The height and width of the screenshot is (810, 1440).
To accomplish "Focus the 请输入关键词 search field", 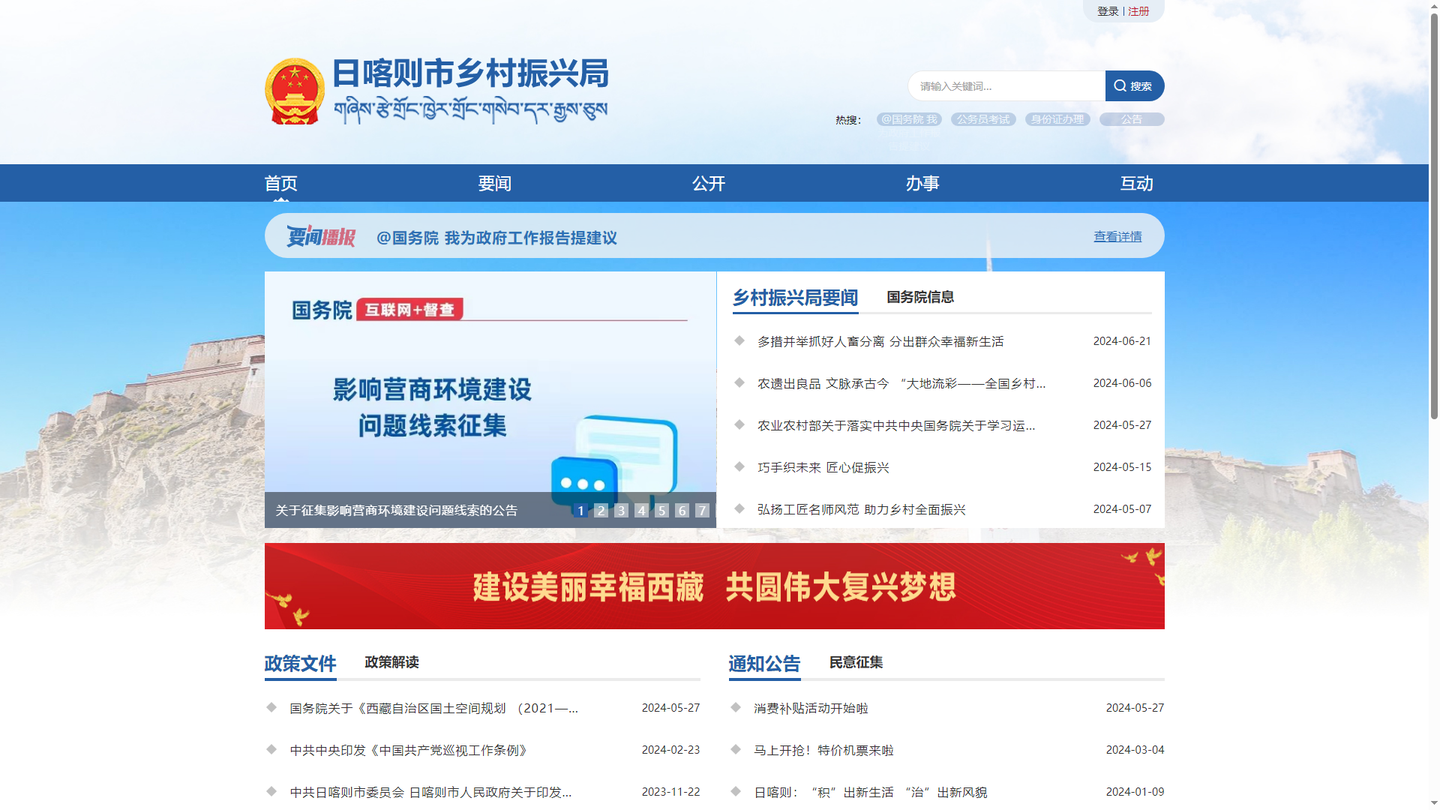I will [1007, 86].
